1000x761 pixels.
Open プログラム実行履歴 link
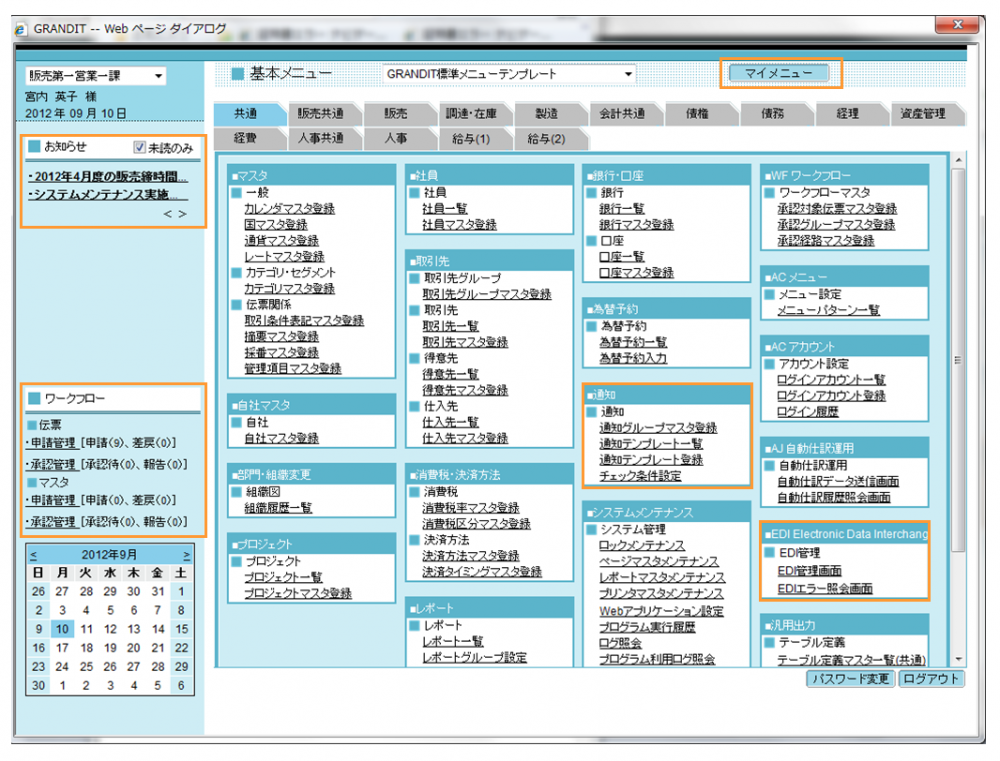tap(647, 627)
